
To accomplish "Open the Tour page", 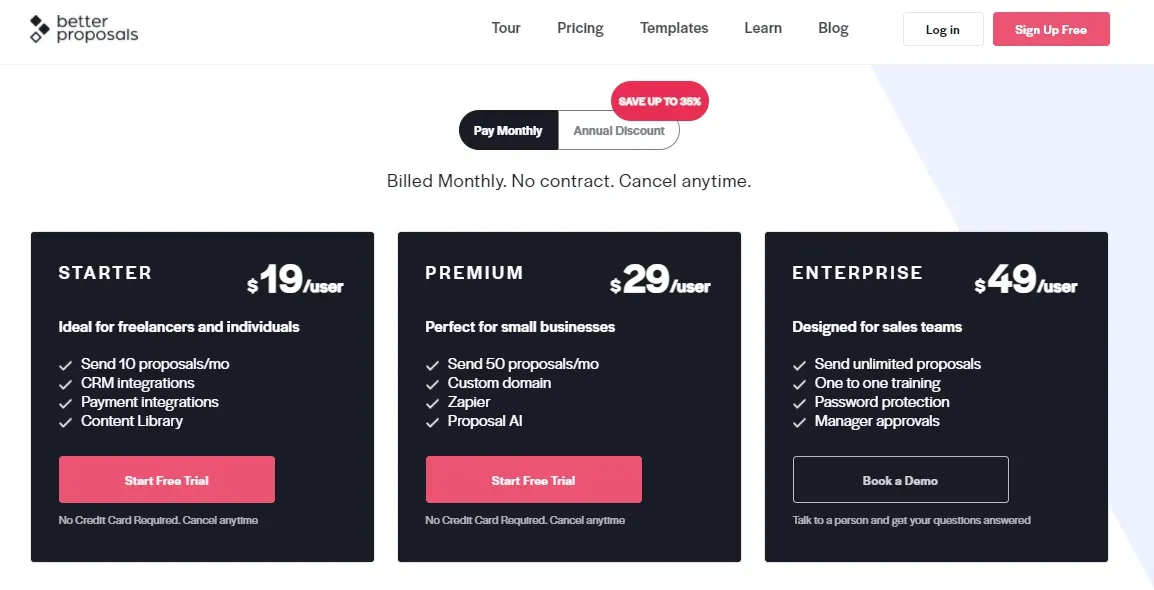I will click(x=506, y=28).
